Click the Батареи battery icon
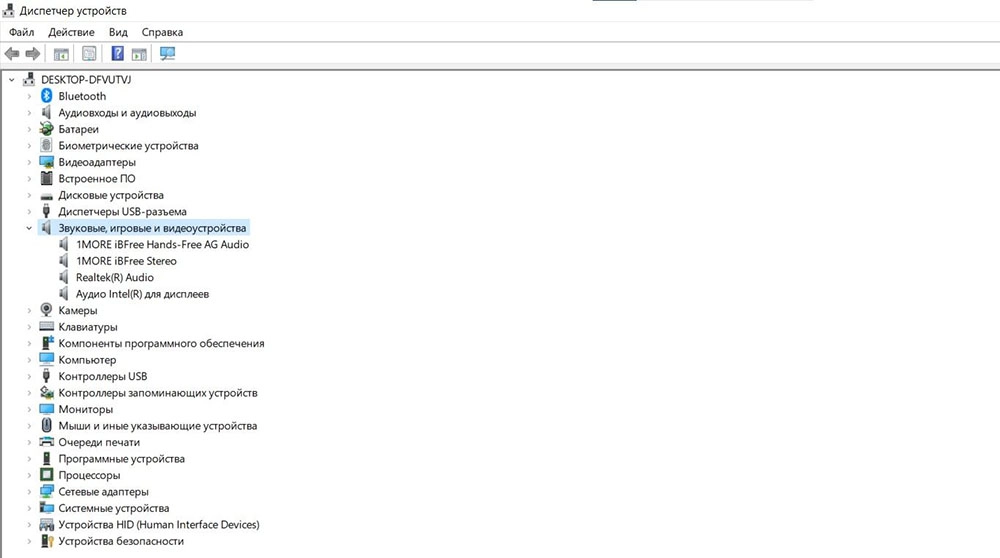The image size is (1000, 558). 46,129
